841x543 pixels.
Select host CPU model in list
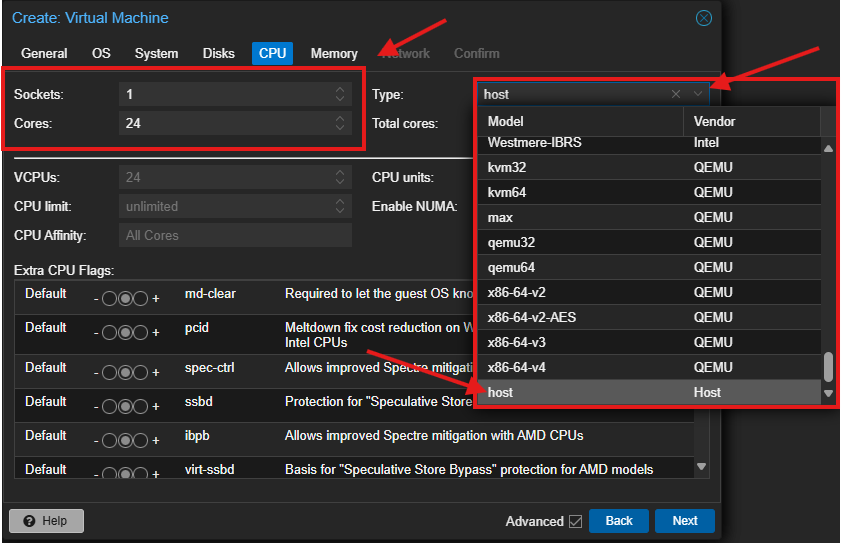(650, 393)
